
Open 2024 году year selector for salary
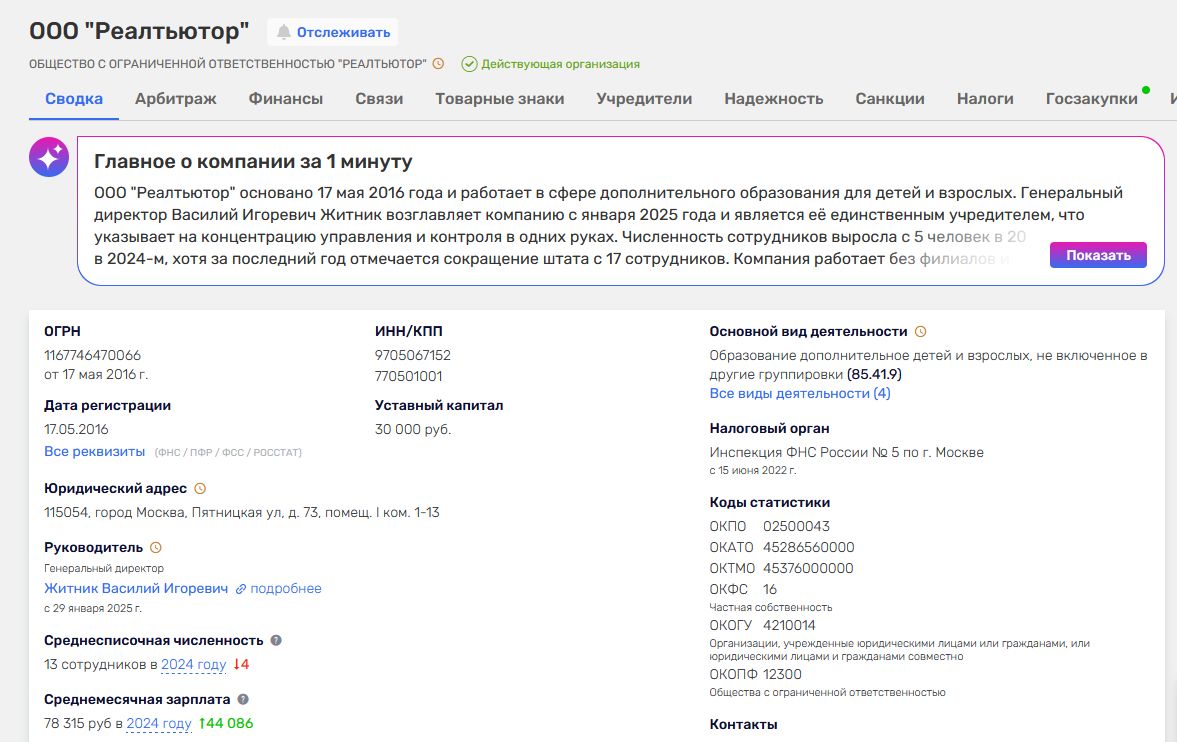(x=158, y=724)
